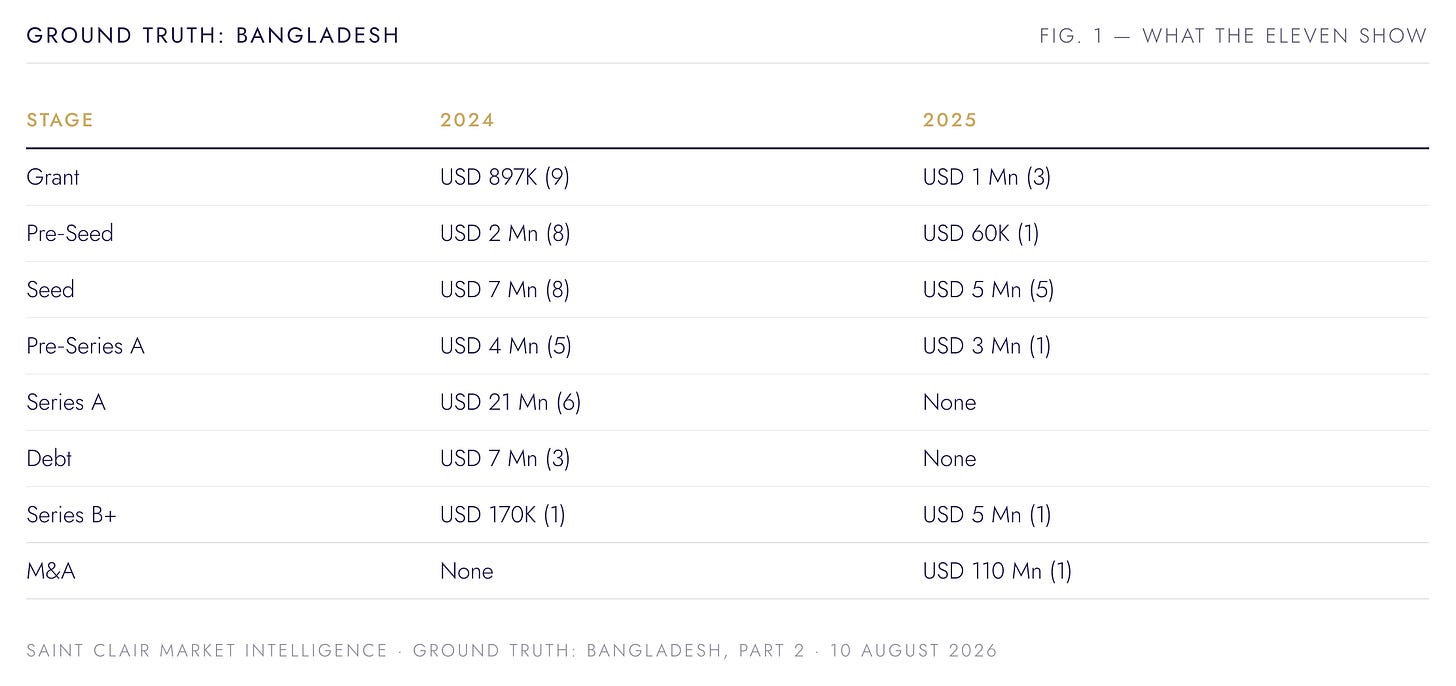Screen dimensions: 1456x686
Task: Click the USD 60K (1) cell
Action: pos(981,233)
